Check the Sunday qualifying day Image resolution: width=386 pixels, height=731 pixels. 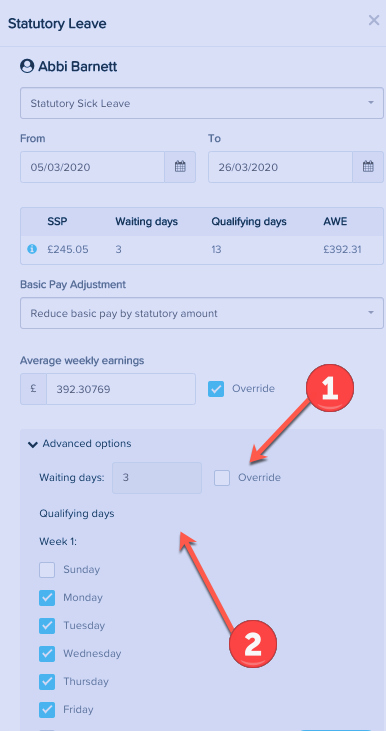(47, 570)
